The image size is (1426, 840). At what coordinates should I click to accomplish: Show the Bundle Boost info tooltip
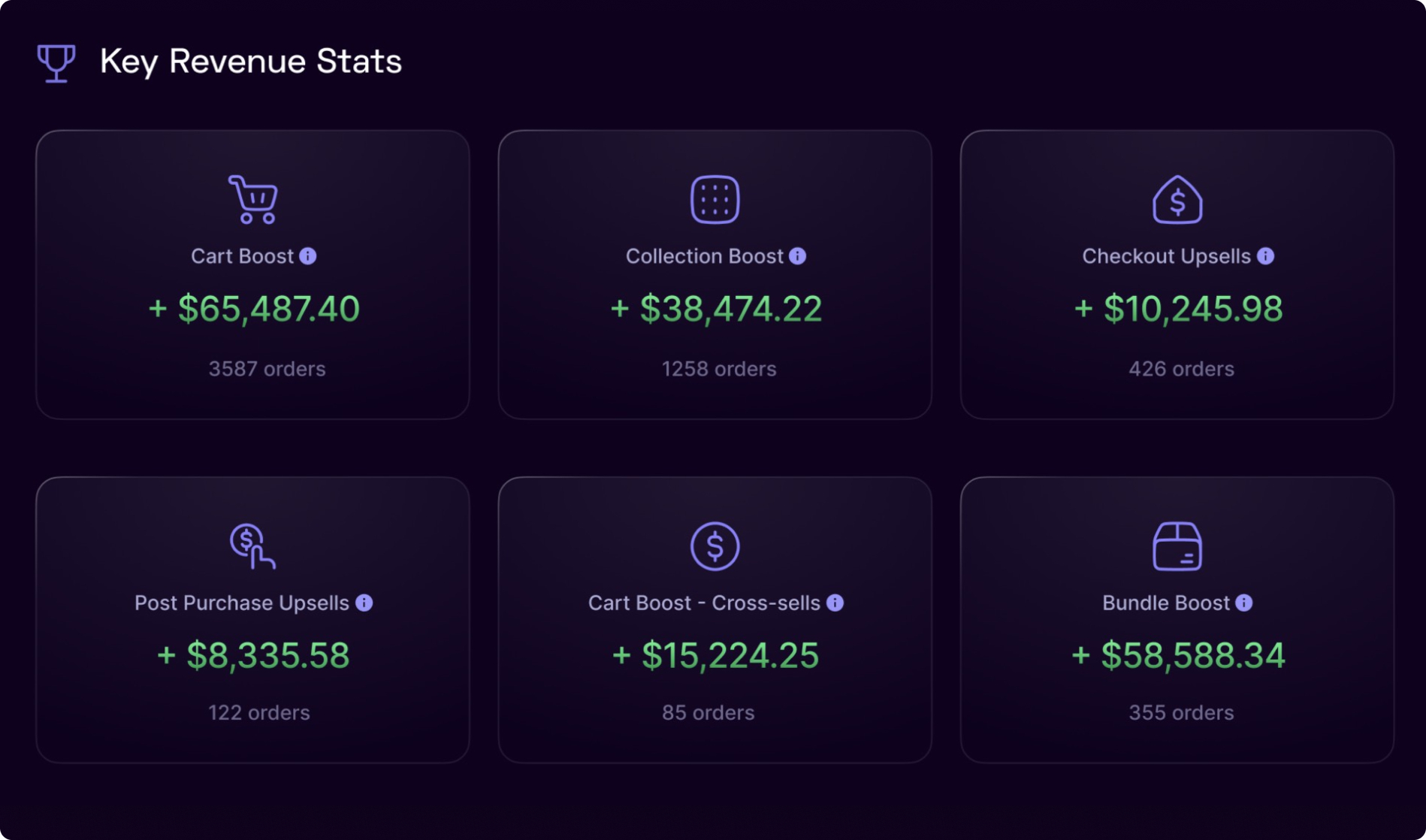click(x=1244, y=603)
